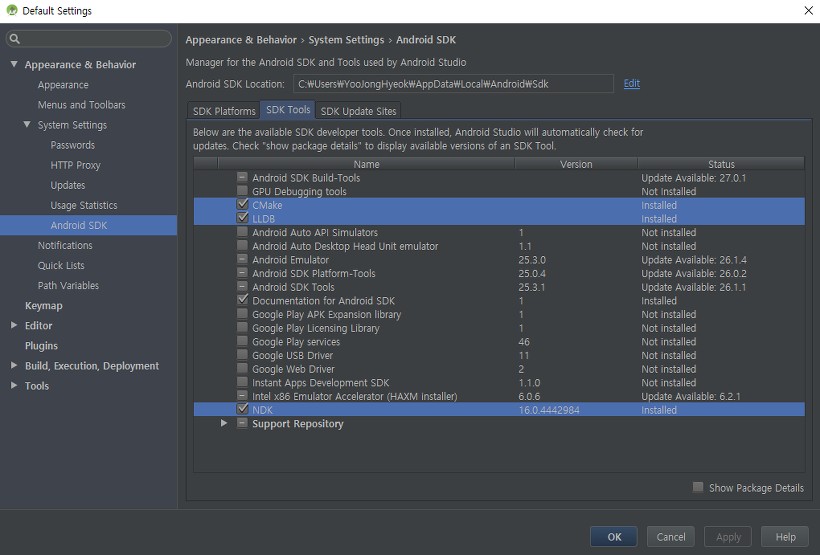Click the search magnifier icon in settings
The width and height of the screenshot is (820, 555).
click(15, 39)
